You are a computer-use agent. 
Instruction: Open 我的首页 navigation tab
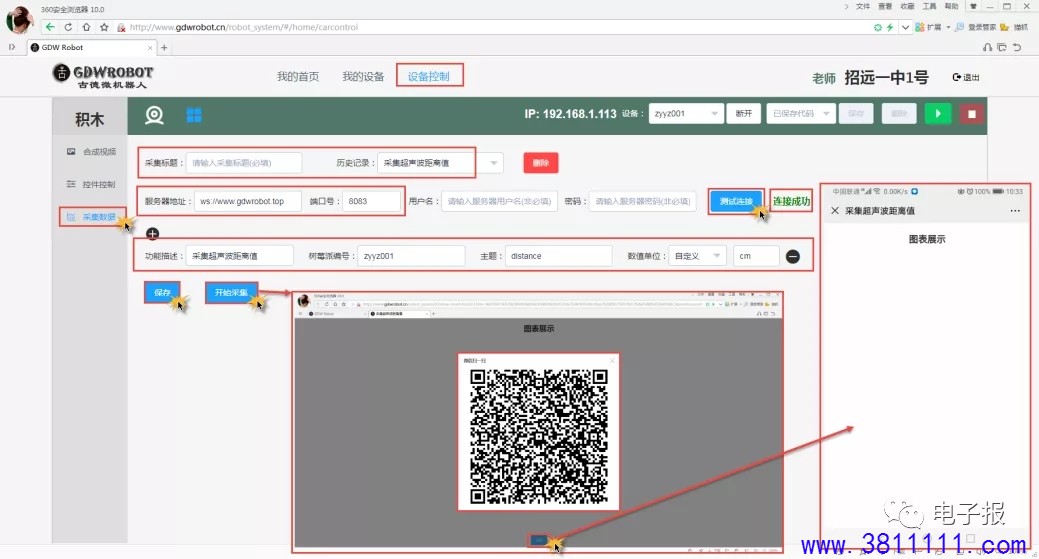[298, 76]
